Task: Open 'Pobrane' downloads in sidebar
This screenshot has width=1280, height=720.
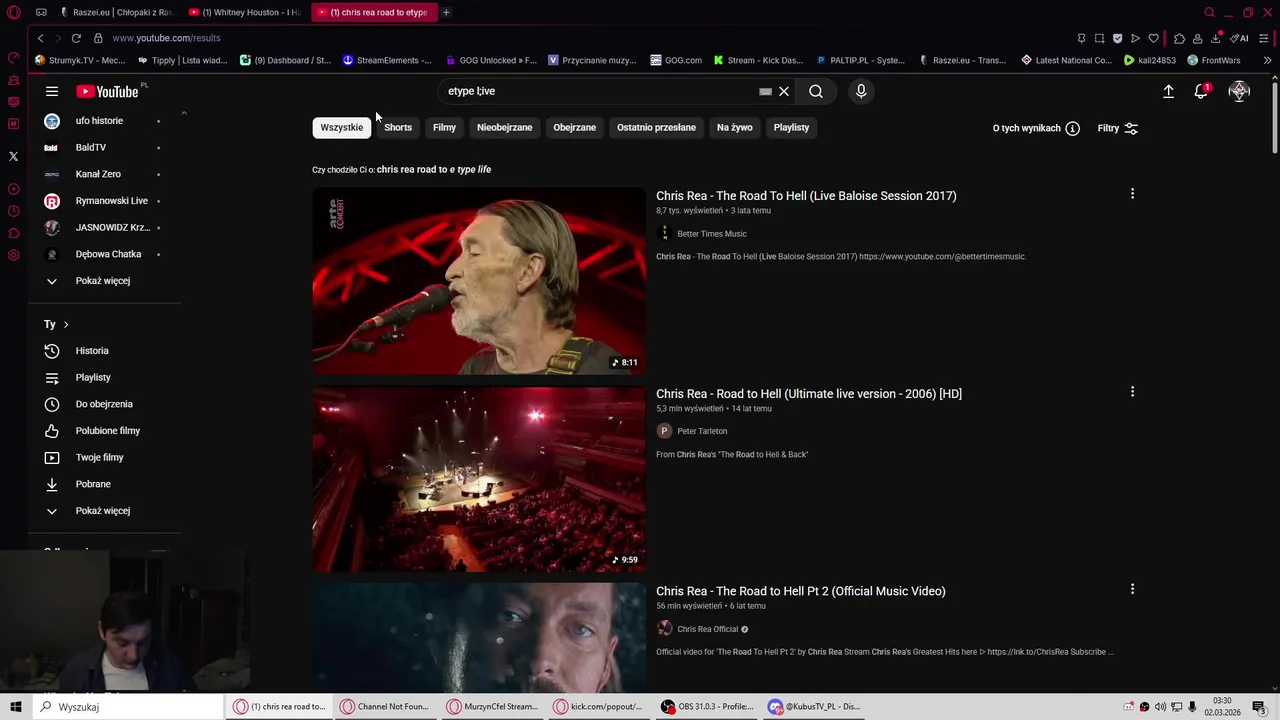Action: pyautogui.click(x=93, y=484)
